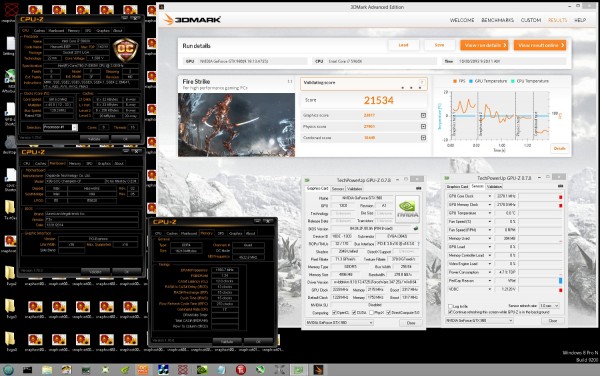This screenshot has height=376, width=600.
Task: Open the Power Consumption sensor dropdown
Action: pos(489,272)
